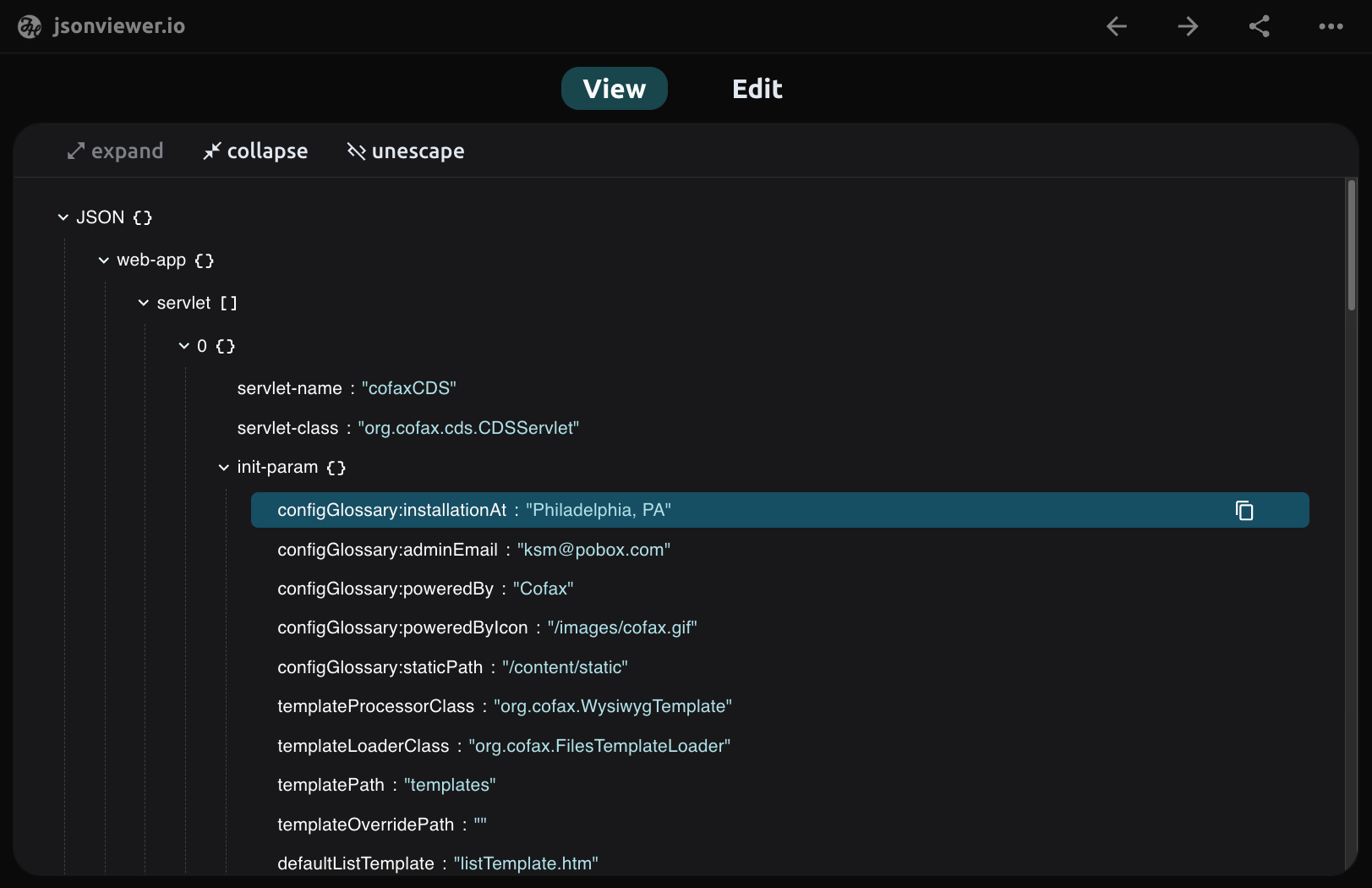This screenshot has height=888, width=1372.
Task: Click the expand arrows icon
Action: 76,151
